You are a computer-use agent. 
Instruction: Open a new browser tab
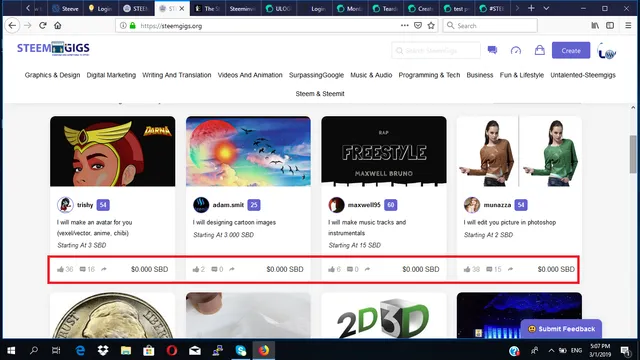point(531,8)
